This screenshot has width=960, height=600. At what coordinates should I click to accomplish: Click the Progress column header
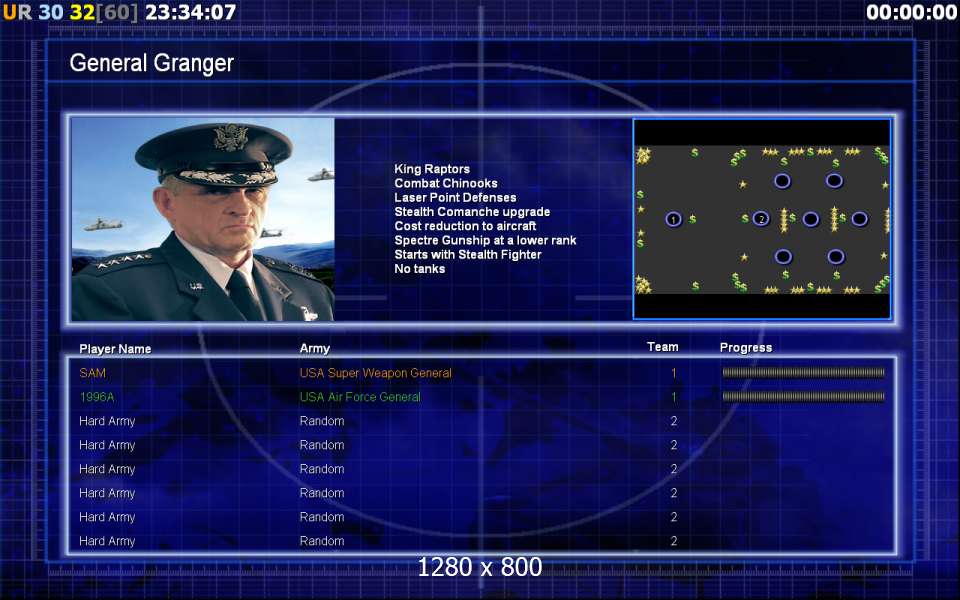tap(746, 348)
